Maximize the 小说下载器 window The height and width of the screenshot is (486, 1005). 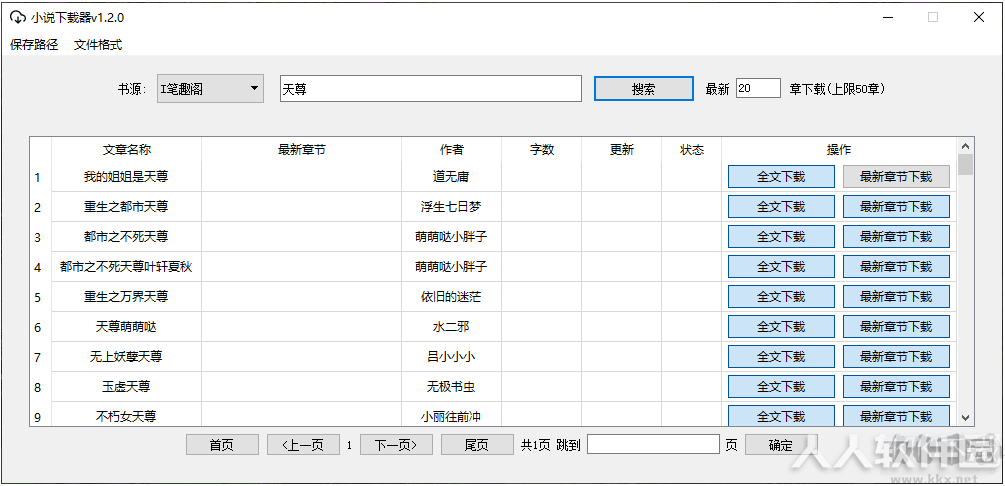(x=933, y=17)
